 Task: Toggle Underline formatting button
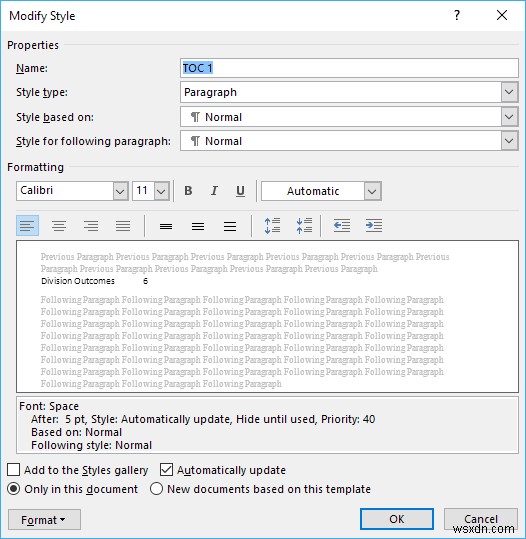point(240,191)
